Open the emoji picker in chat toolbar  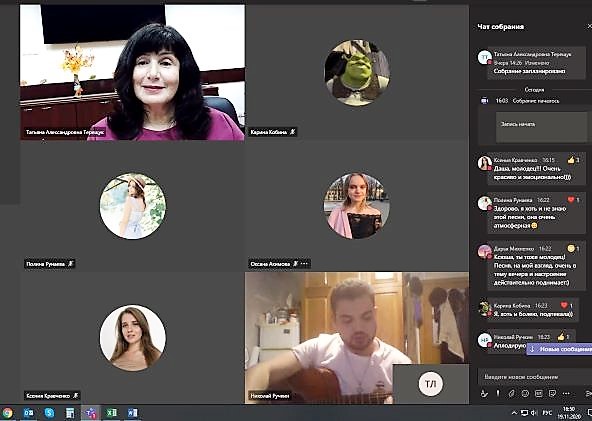525,393
